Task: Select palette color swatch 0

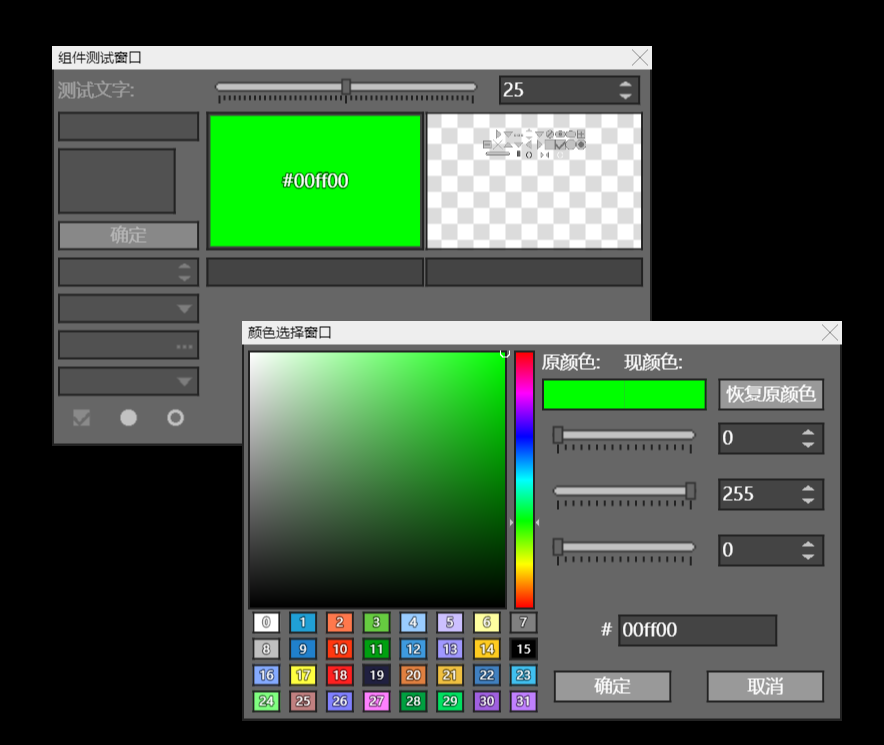Action: [266, 622]
